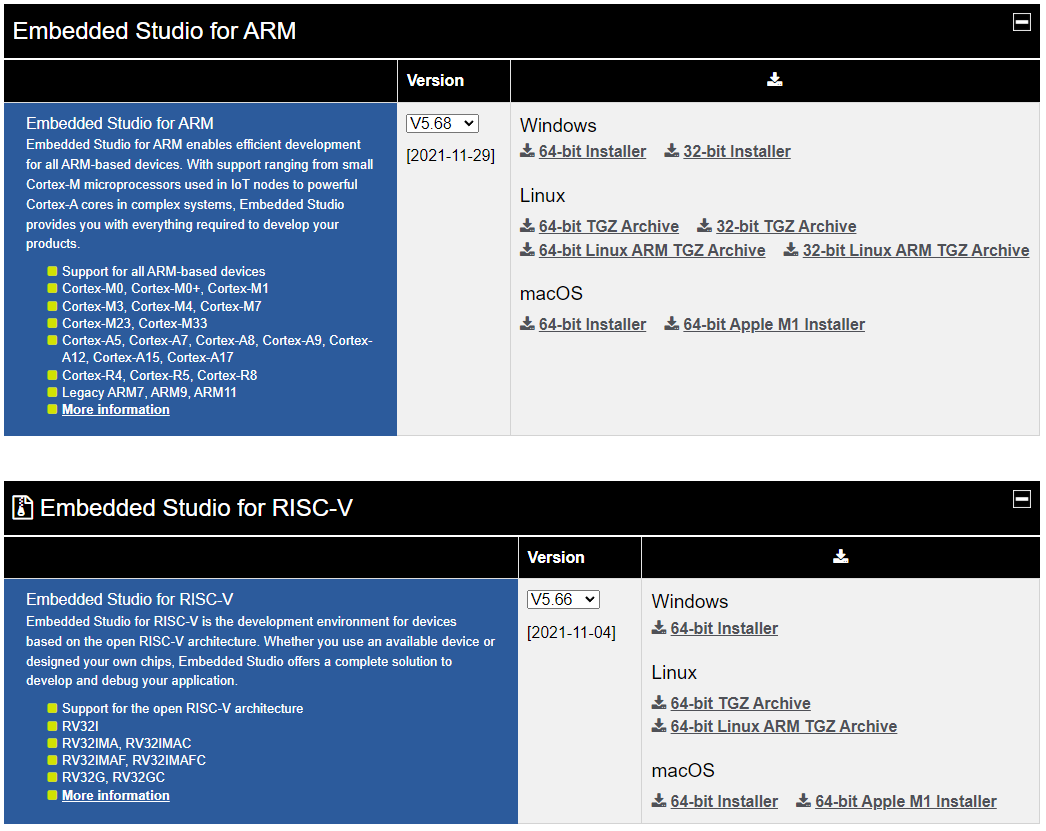Click the release date [2021-11-04]
The height and width of the screenshot is (831, 1046).
(571, 632)
